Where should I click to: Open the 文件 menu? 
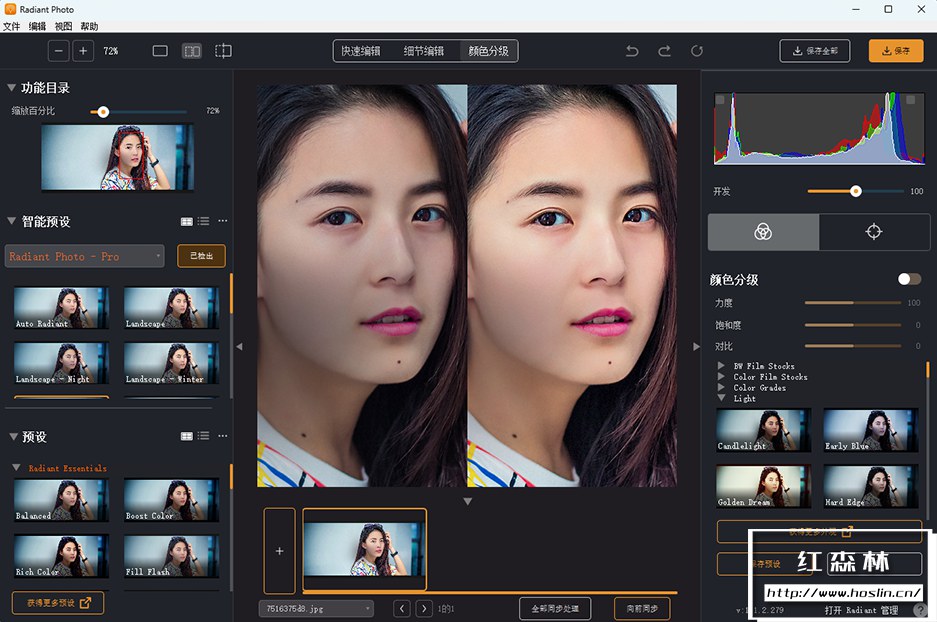(11, 26)
